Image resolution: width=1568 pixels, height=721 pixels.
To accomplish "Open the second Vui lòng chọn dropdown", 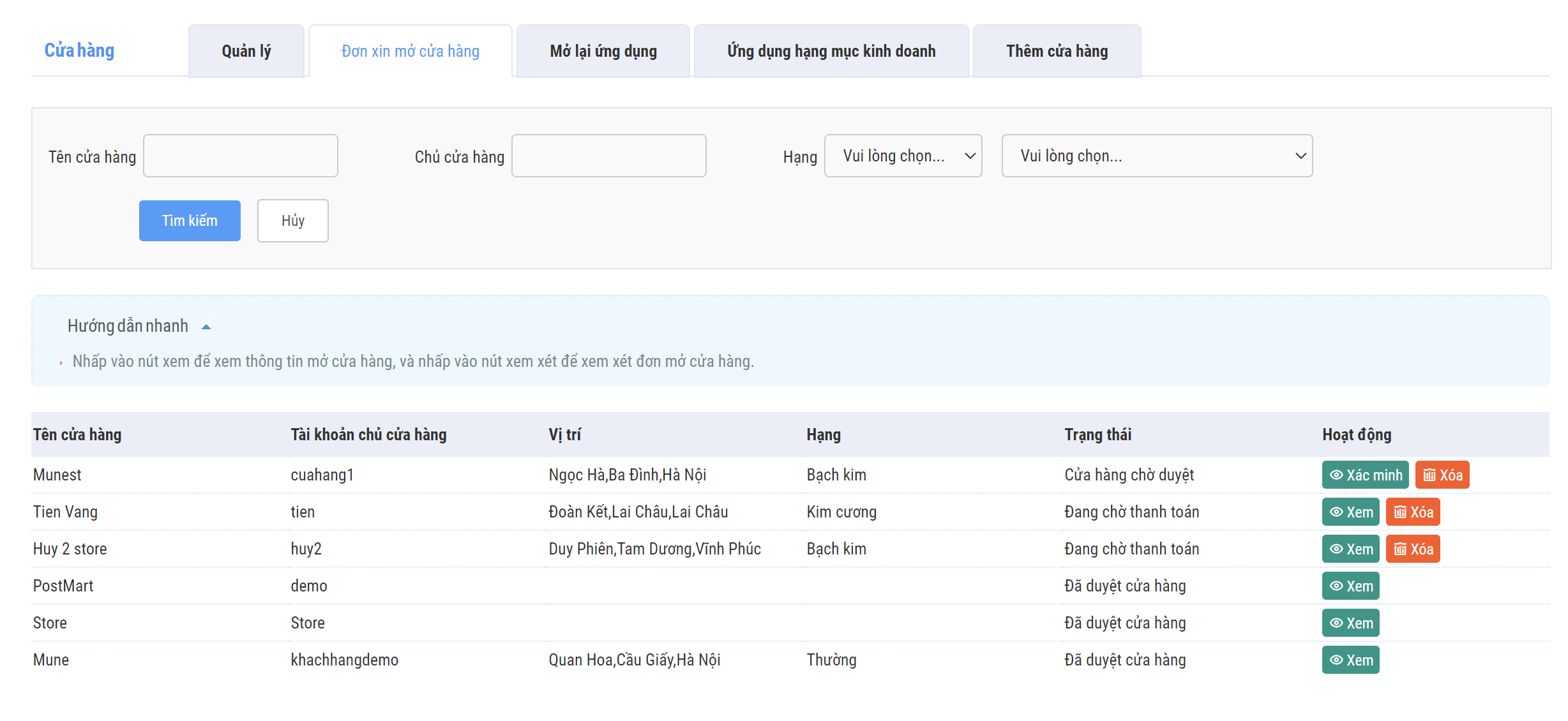I will click(1156, 156).
